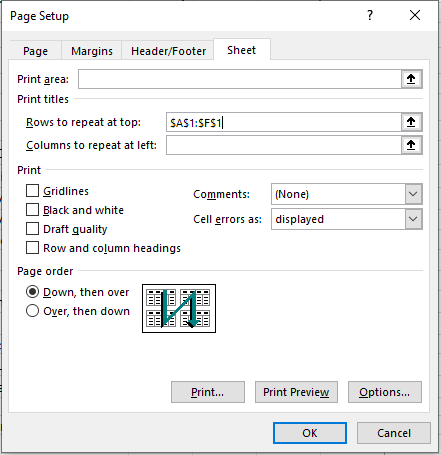
Task: Click inside the Print area field
Action: point(240,79)
